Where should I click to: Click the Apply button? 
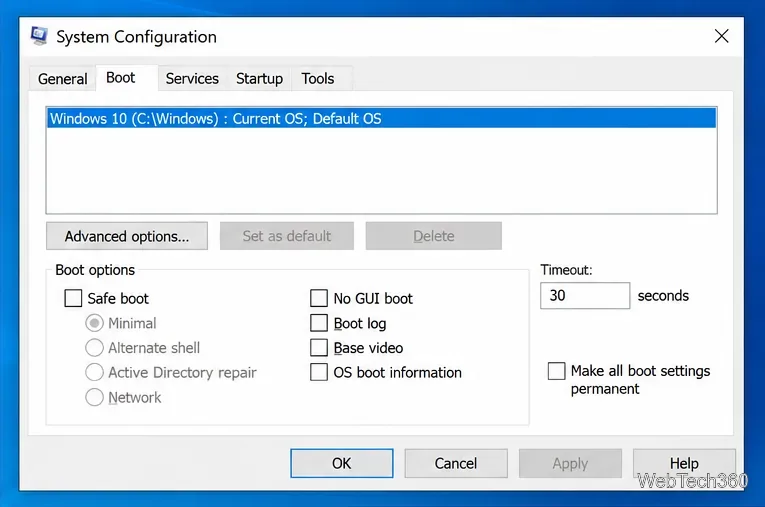570,463
